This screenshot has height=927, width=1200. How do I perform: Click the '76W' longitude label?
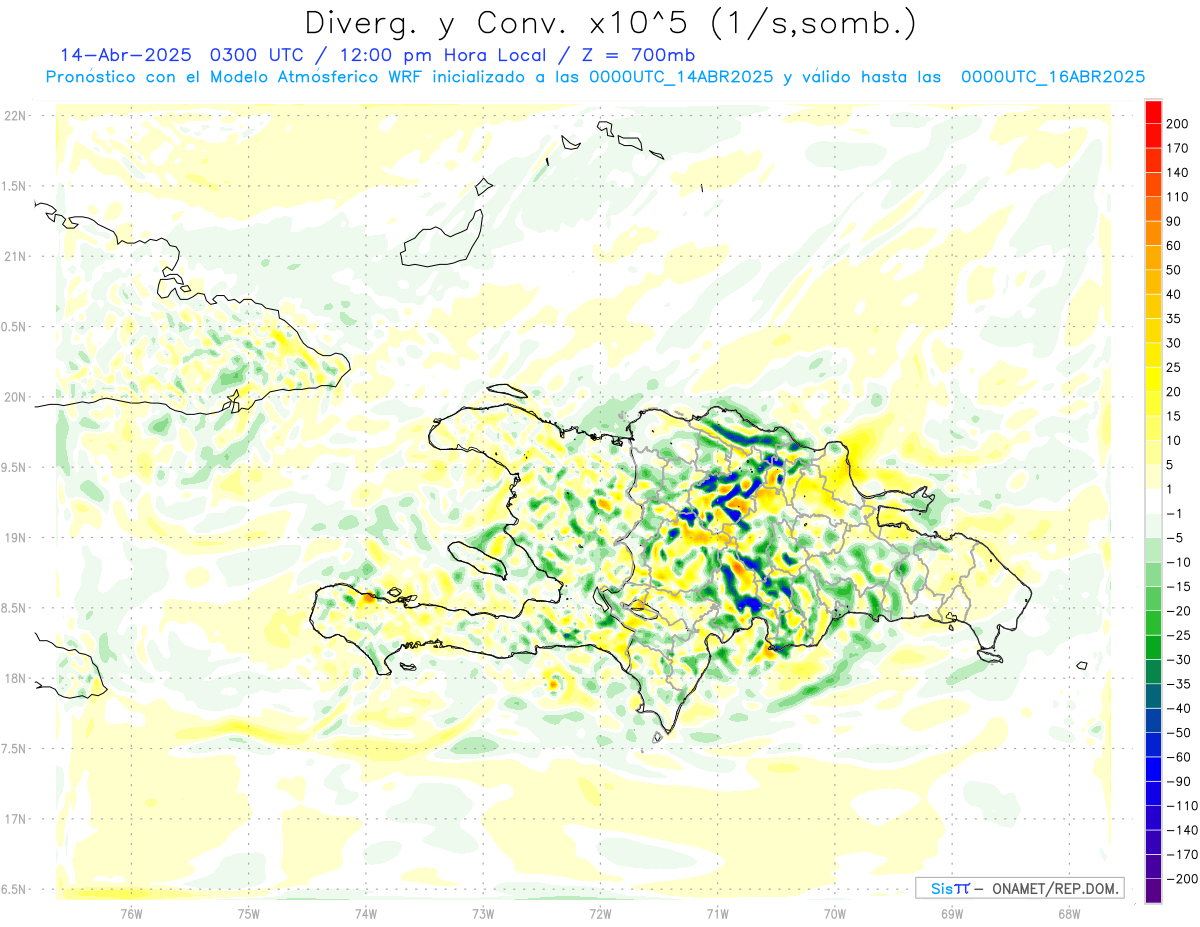click(131, 913)
